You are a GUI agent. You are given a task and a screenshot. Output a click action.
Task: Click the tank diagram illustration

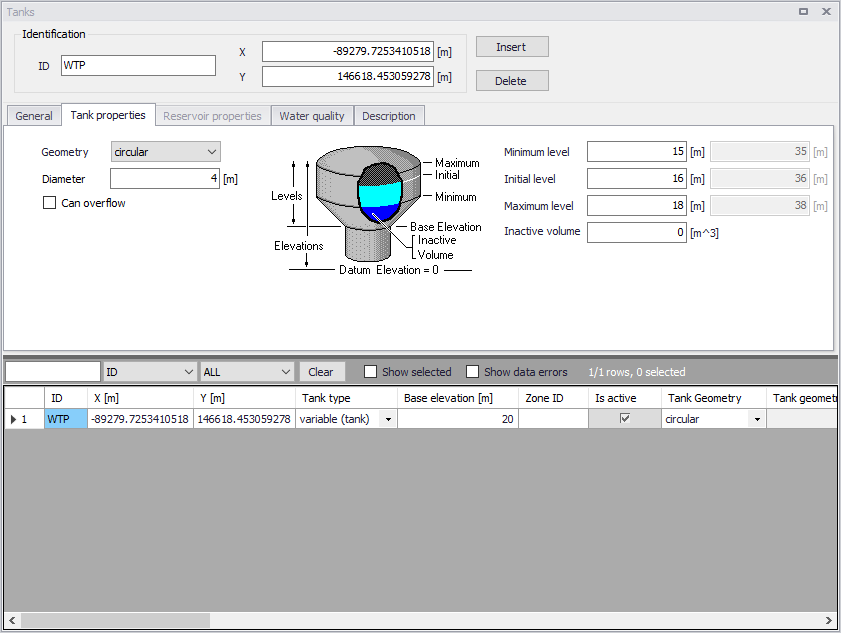tap(377, 210)
